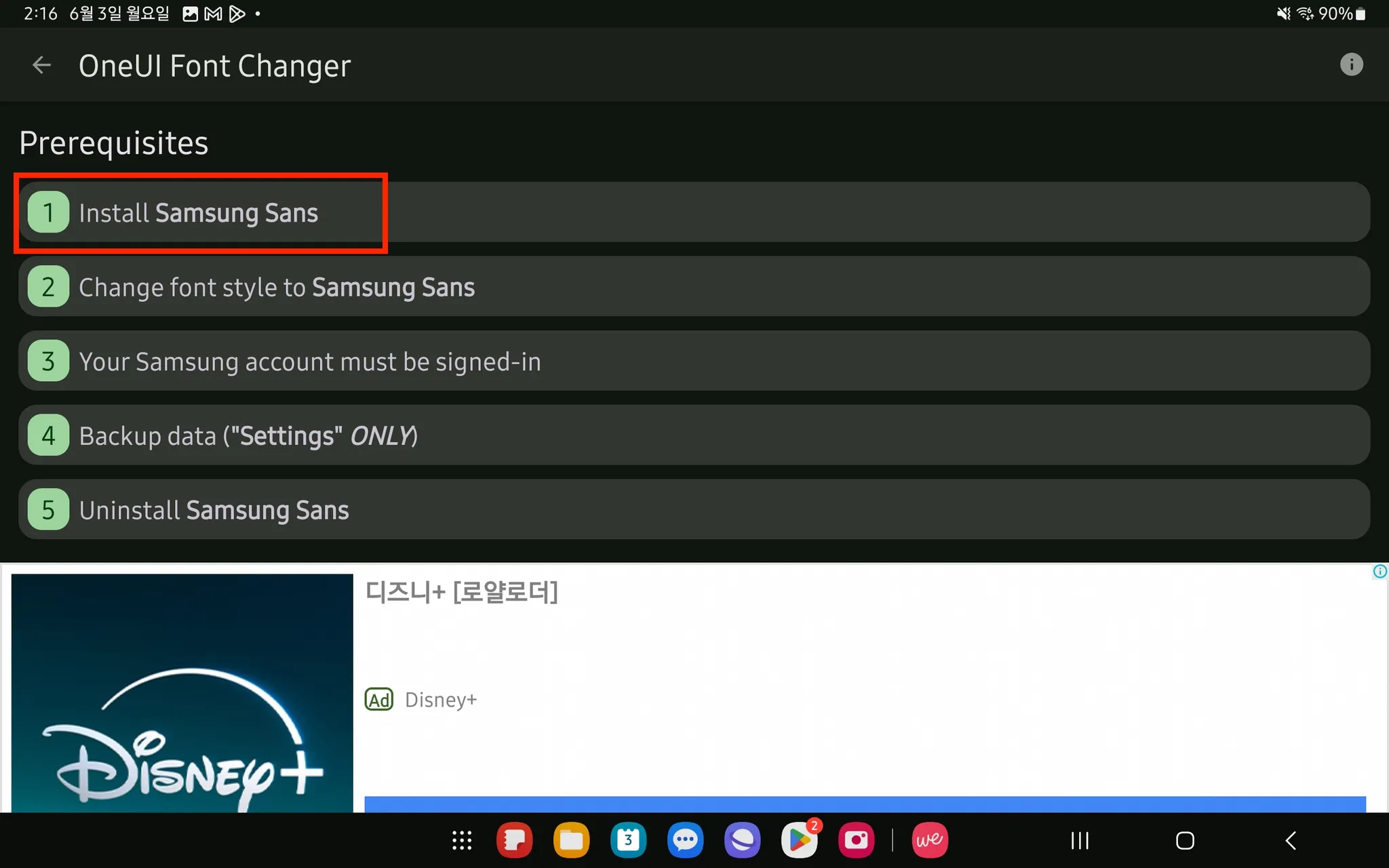
Task: Open the Weverse app icon
Action: (929, 841)
